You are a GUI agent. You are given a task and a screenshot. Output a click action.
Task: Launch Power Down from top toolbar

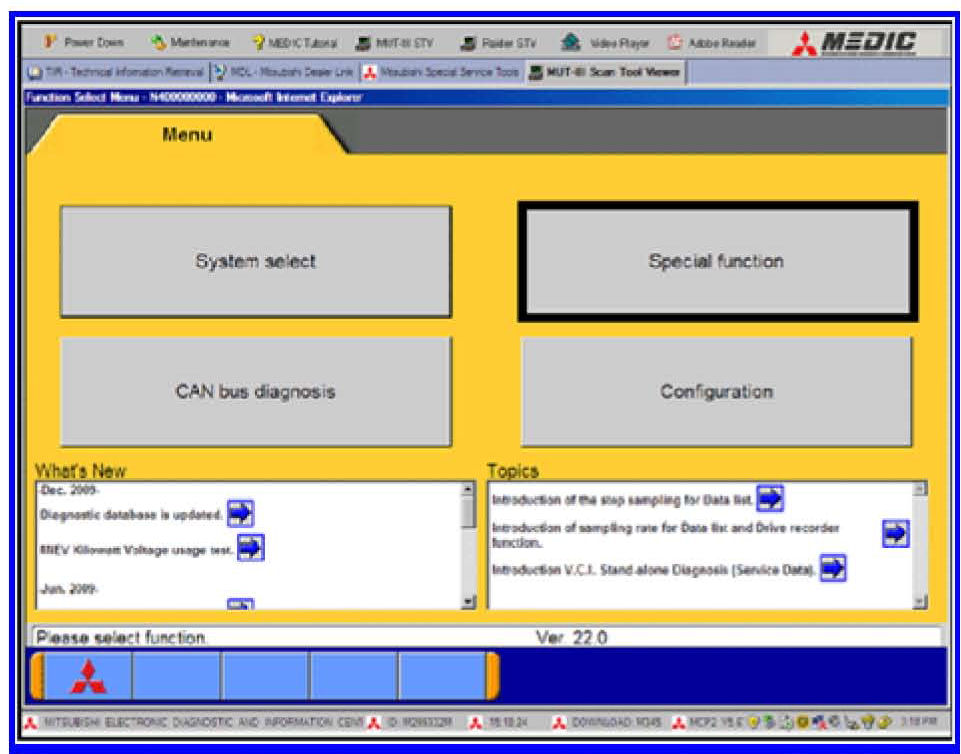[x=84, y=43]
